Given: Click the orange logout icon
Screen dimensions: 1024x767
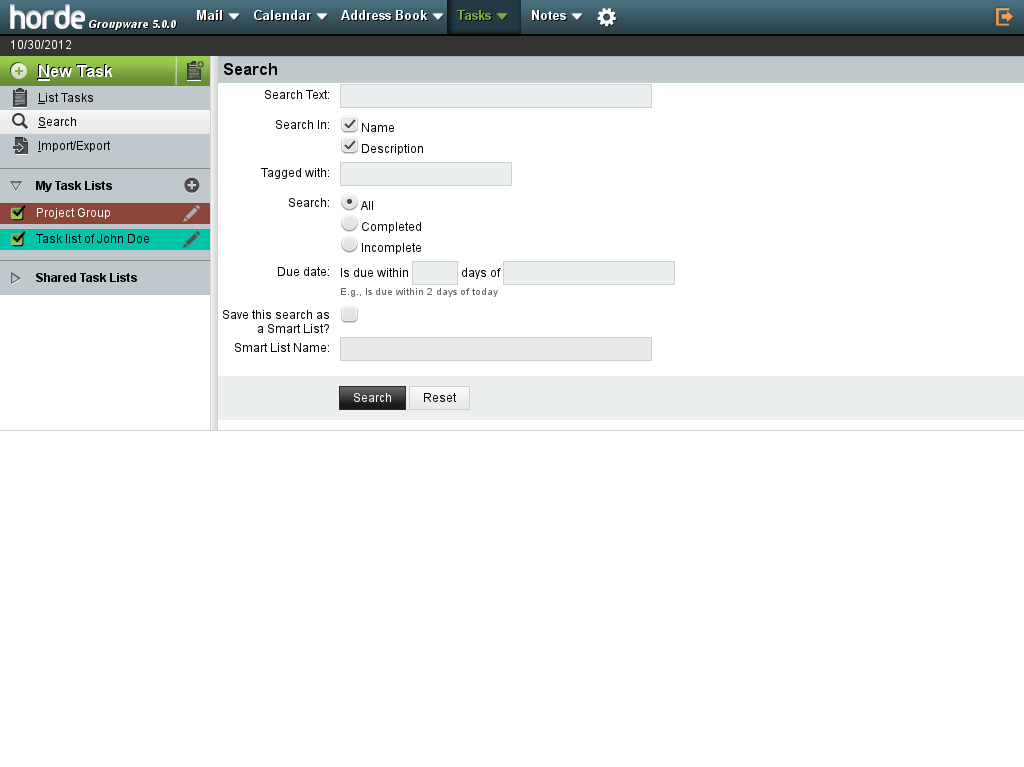Looking at the screenshot, I should coord(1003,17).
